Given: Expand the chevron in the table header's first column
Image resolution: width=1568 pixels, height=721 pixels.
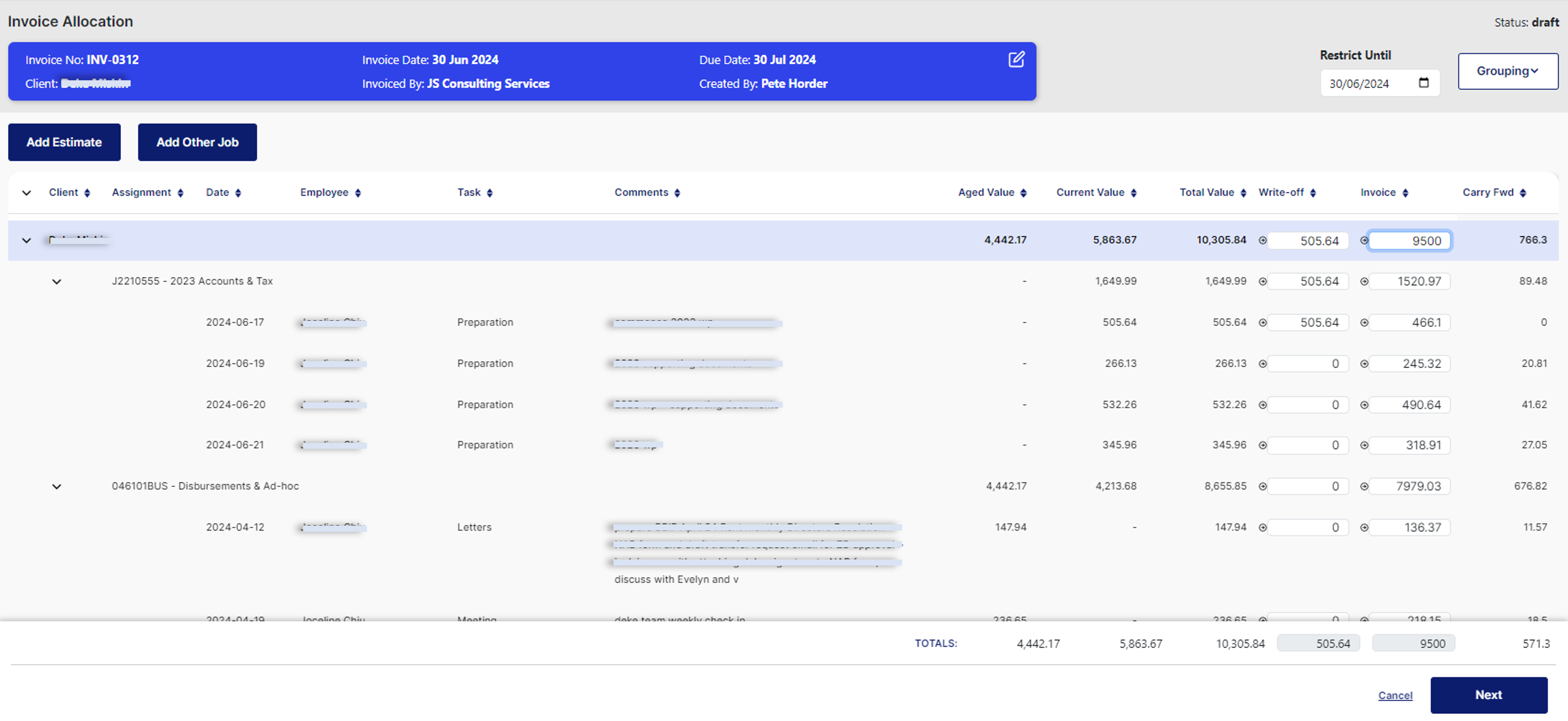Looking at the screenshot, I should [x=27, y=192].
